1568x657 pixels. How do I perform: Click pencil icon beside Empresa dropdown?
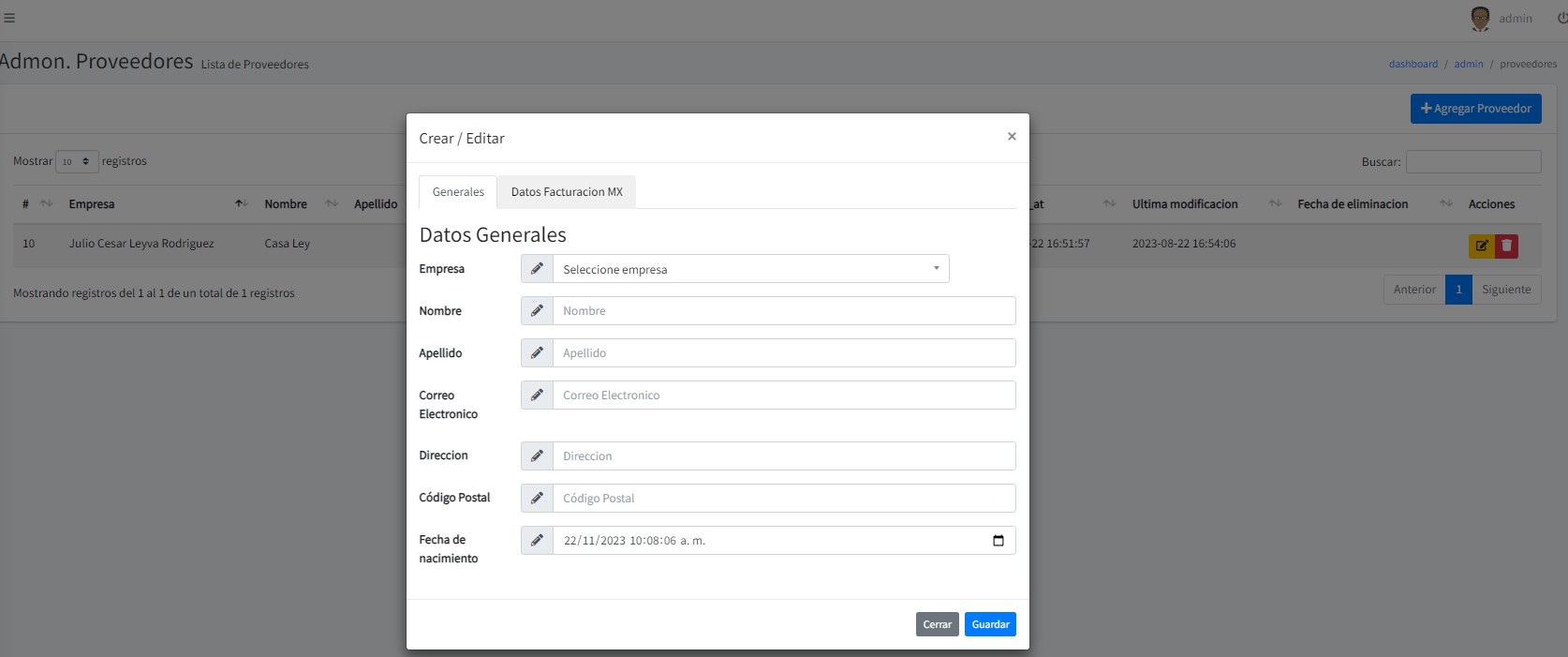[x=537, y=269]
